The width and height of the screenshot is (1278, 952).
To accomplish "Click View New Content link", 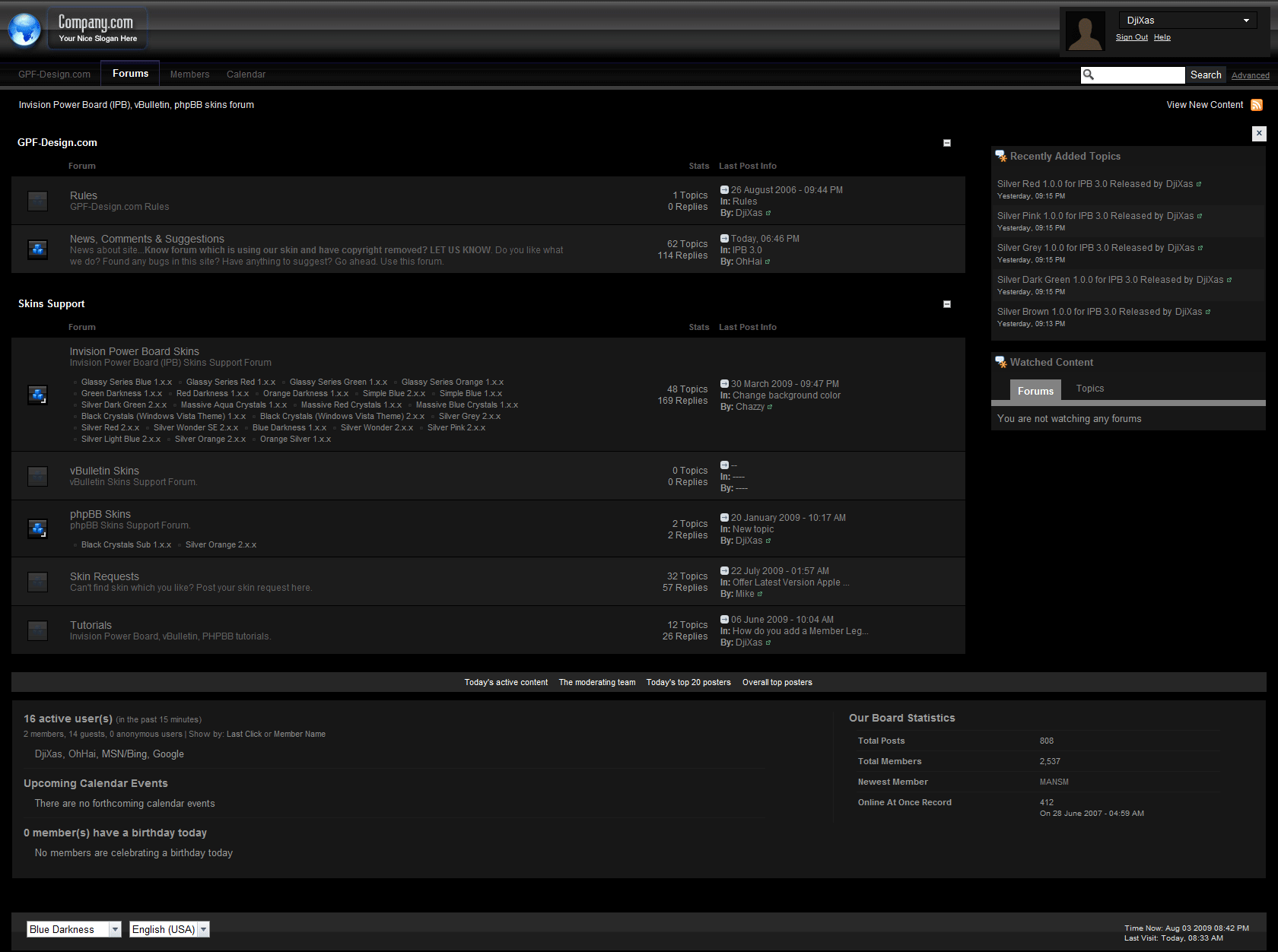I will (1205, 105).
